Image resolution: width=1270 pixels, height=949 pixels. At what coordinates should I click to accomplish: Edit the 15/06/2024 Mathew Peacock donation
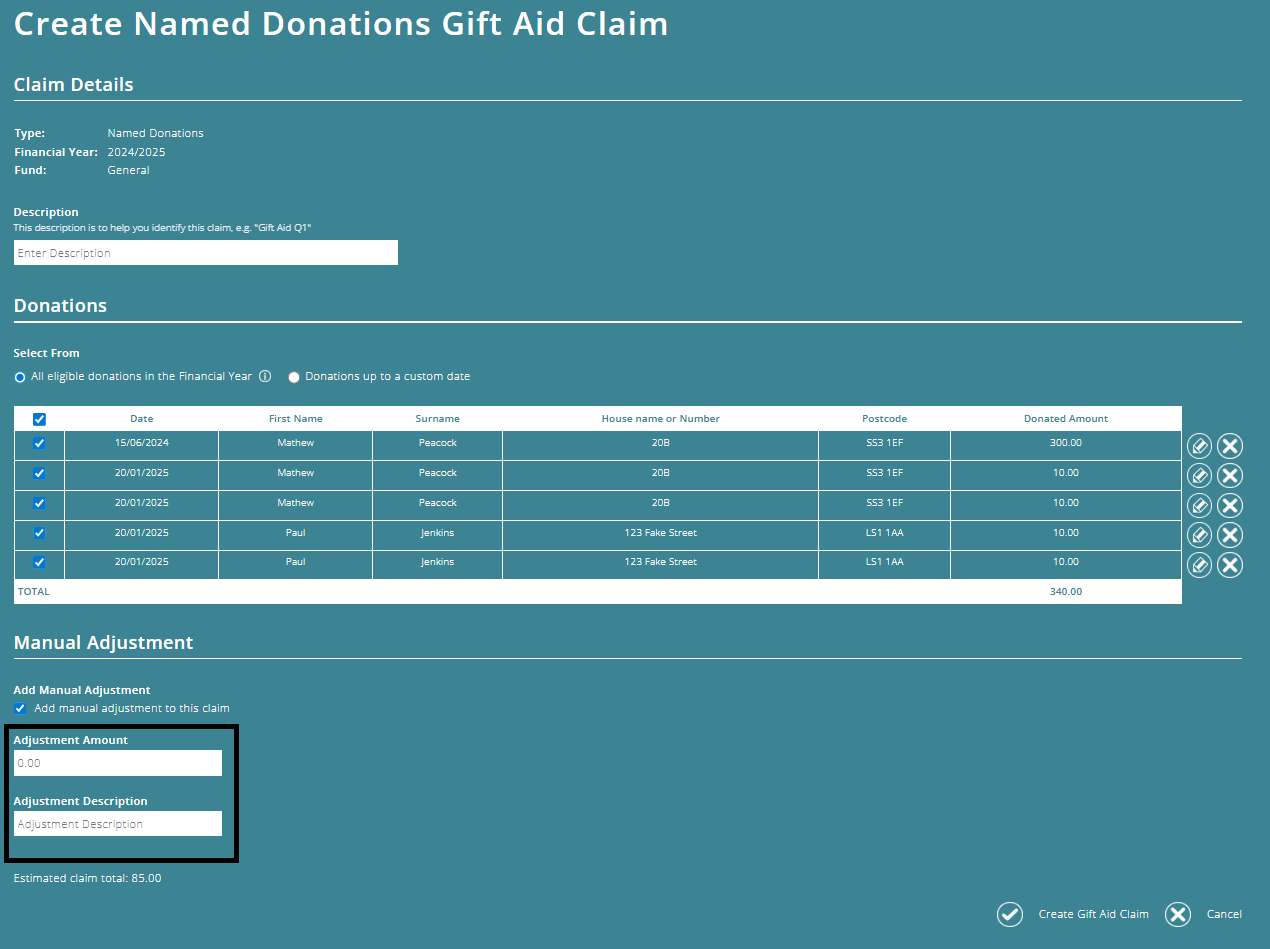tap(1199, 445)
